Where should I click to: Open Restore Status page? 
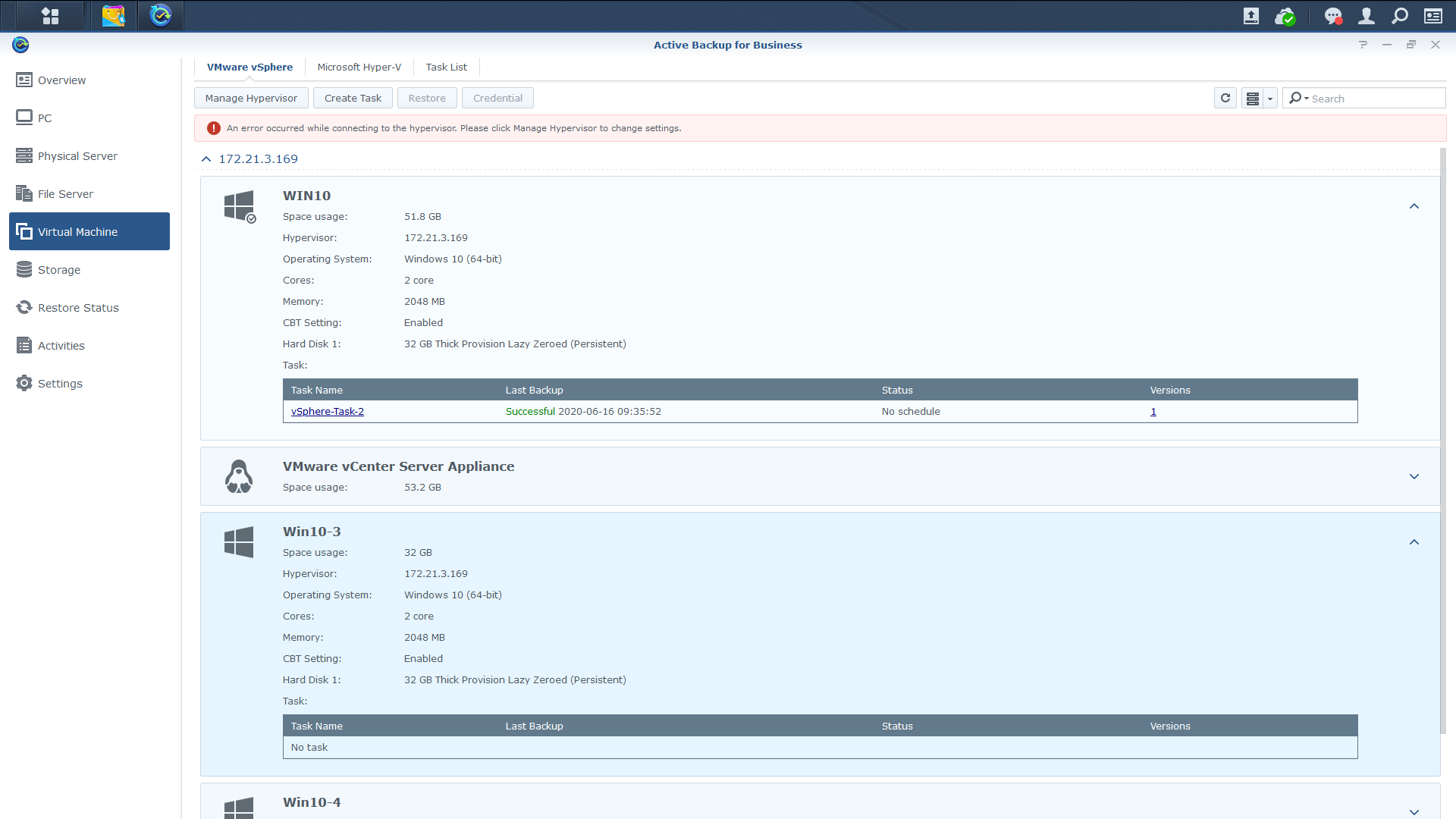tap(78, 308)
